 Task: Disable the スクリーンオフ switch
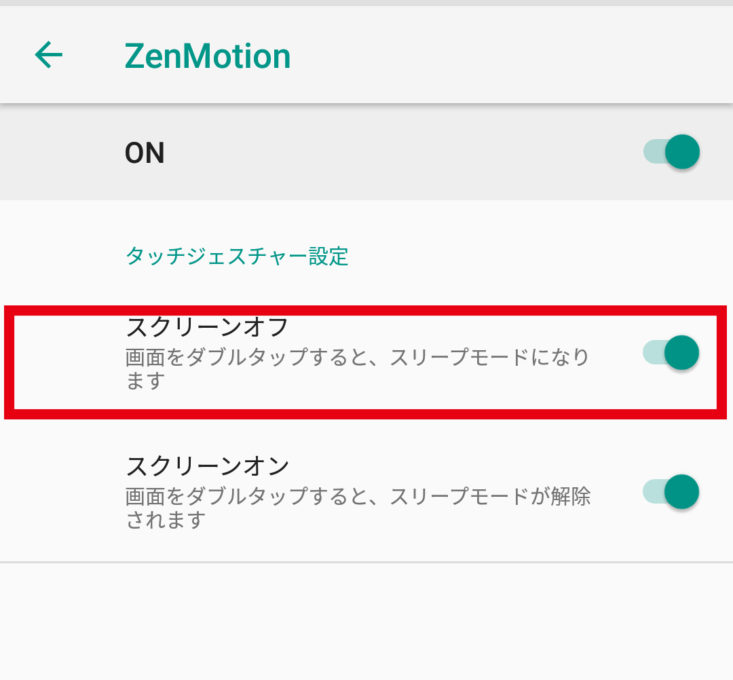click(x=671, y=352)
